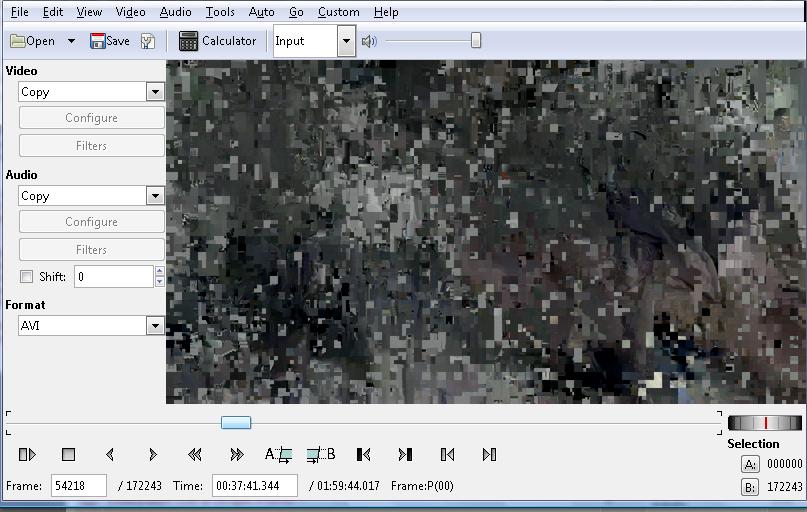Open the Input/Output view dropdown
The image size is (807, 512).
346,41
